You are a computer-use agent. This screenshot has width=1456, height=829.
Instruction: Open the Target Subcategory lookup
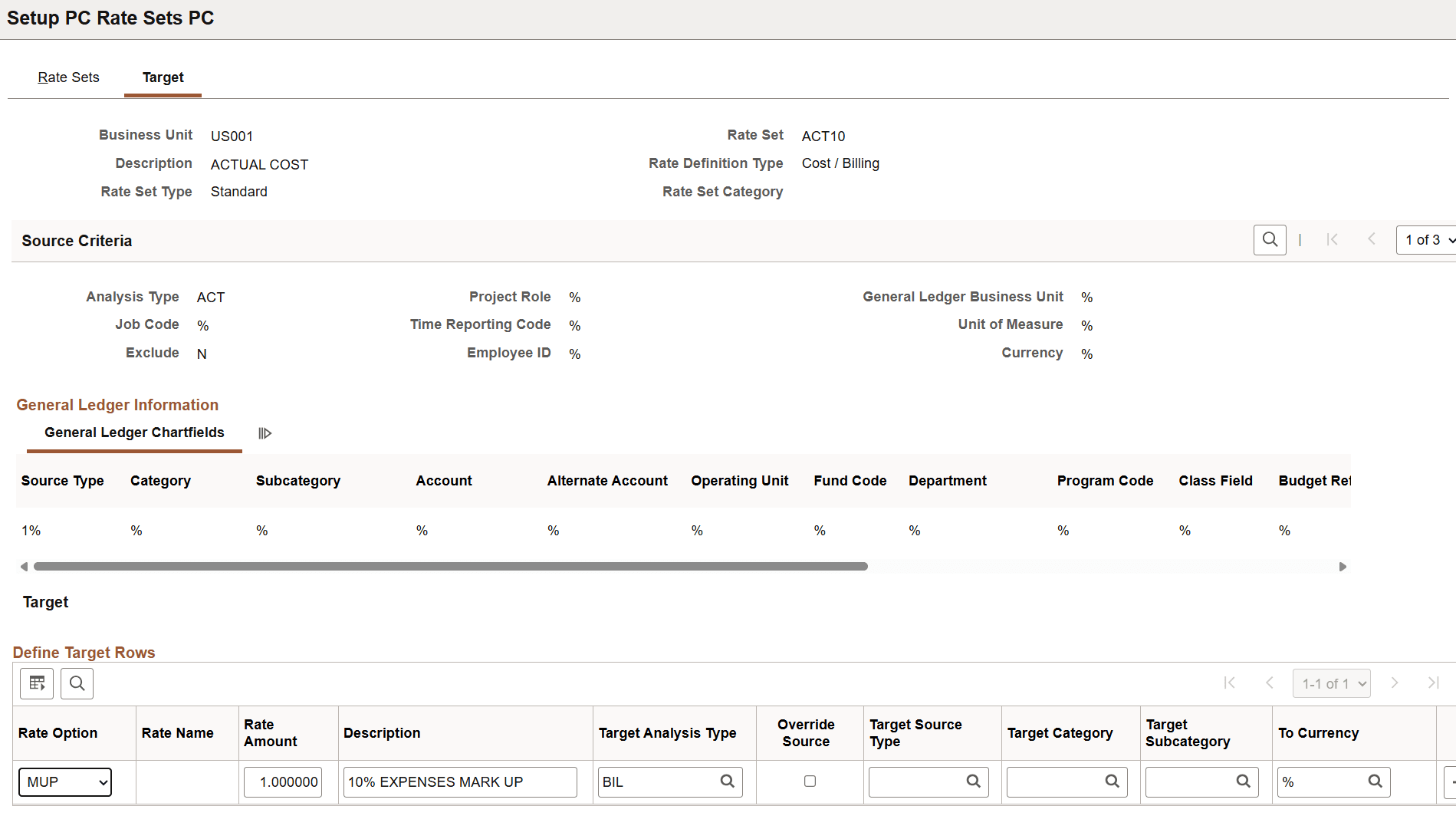[1244, 781]
